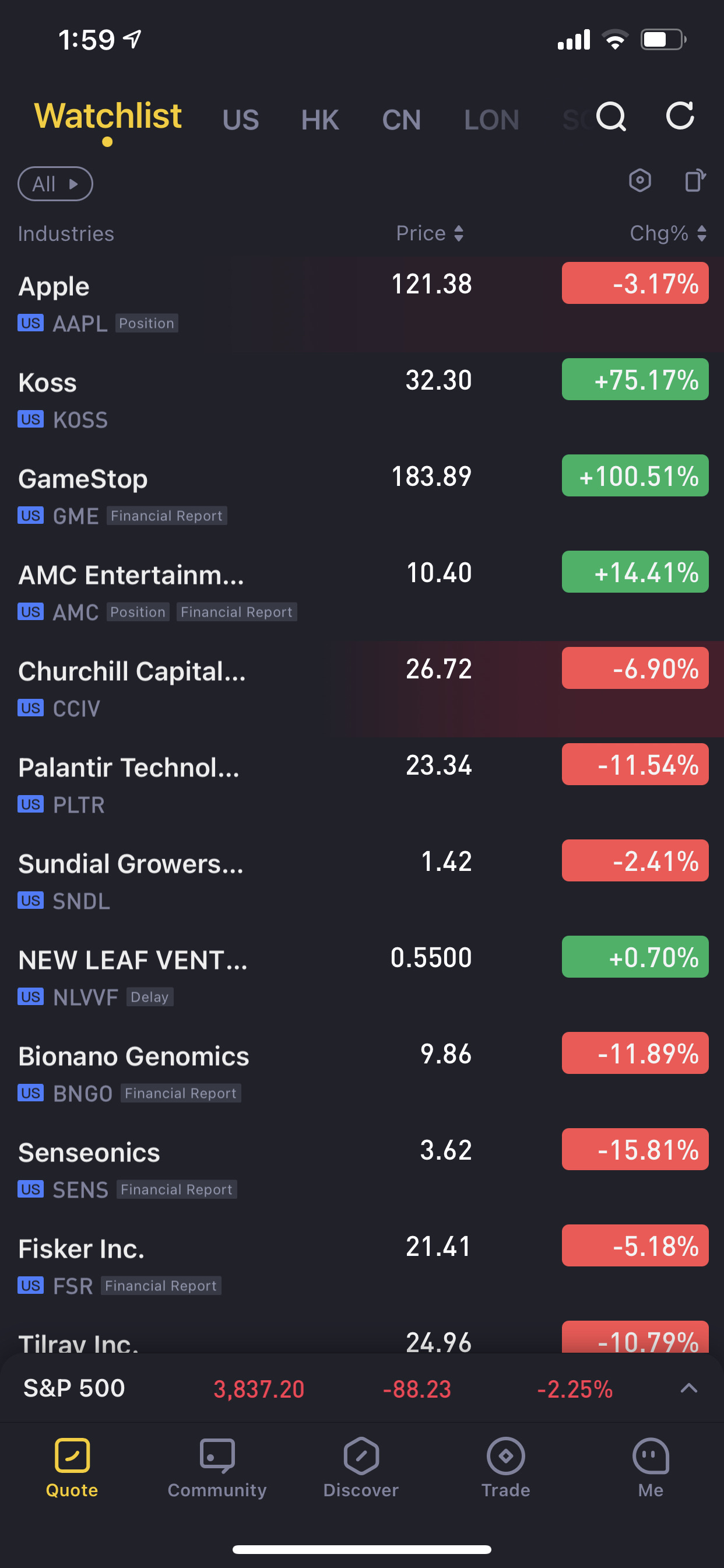This screenshot has width=724, height=1568.
Task: Tap the refresh quotes icon
Action: (680, 116)
